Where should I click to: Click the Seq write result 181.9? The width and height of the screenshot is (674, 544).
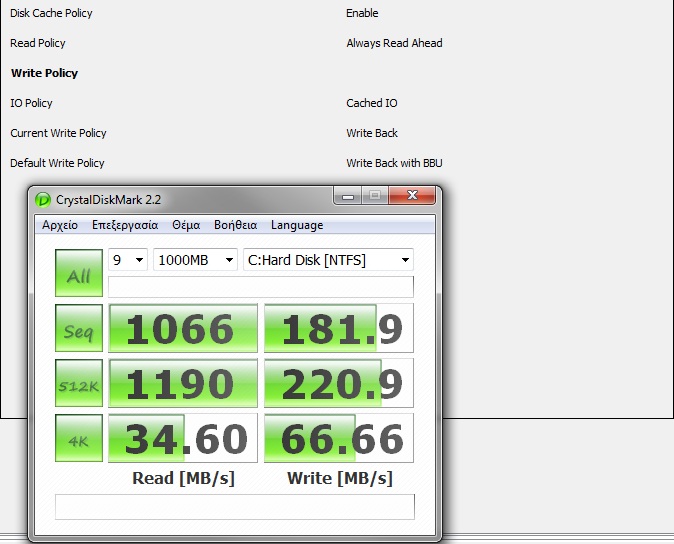(x=339, y=328)
